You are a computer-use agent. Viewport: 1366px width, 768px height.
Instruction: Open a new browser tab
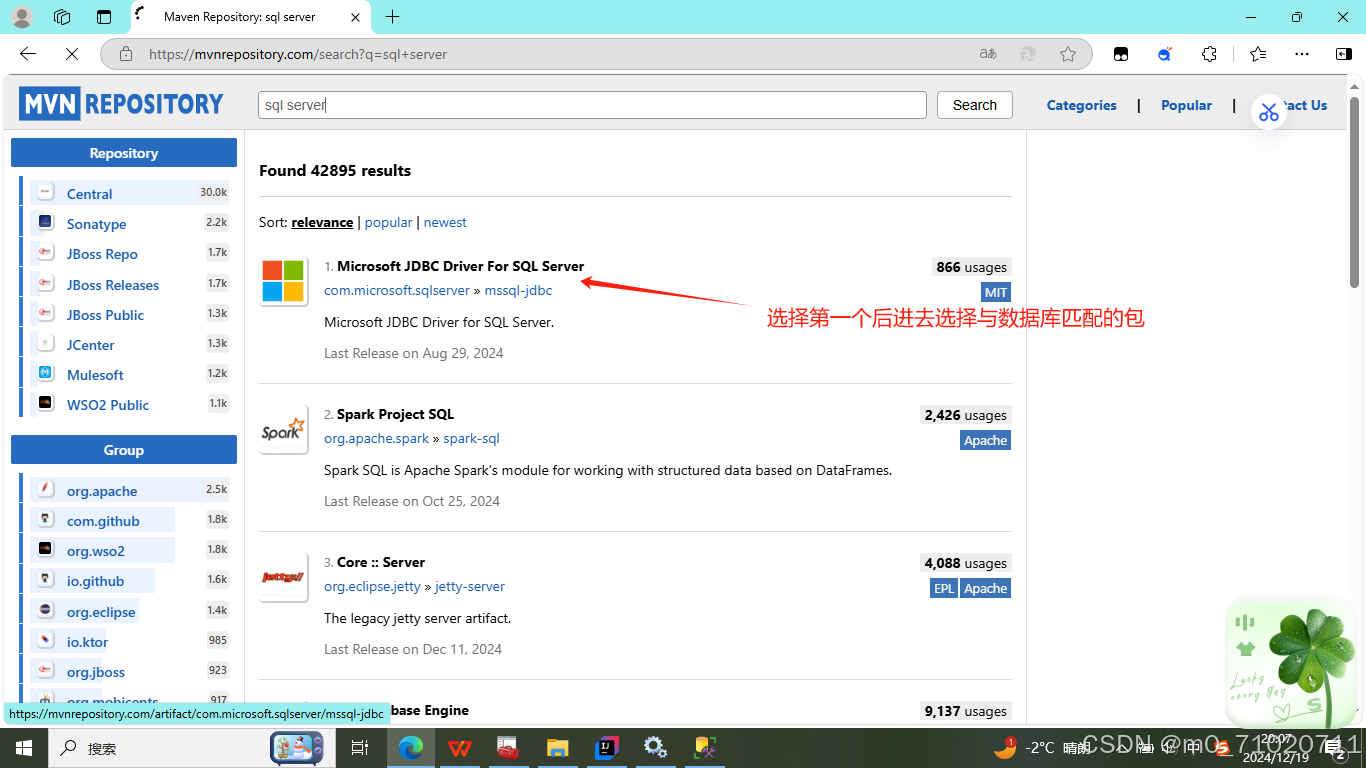coord(392,17)
